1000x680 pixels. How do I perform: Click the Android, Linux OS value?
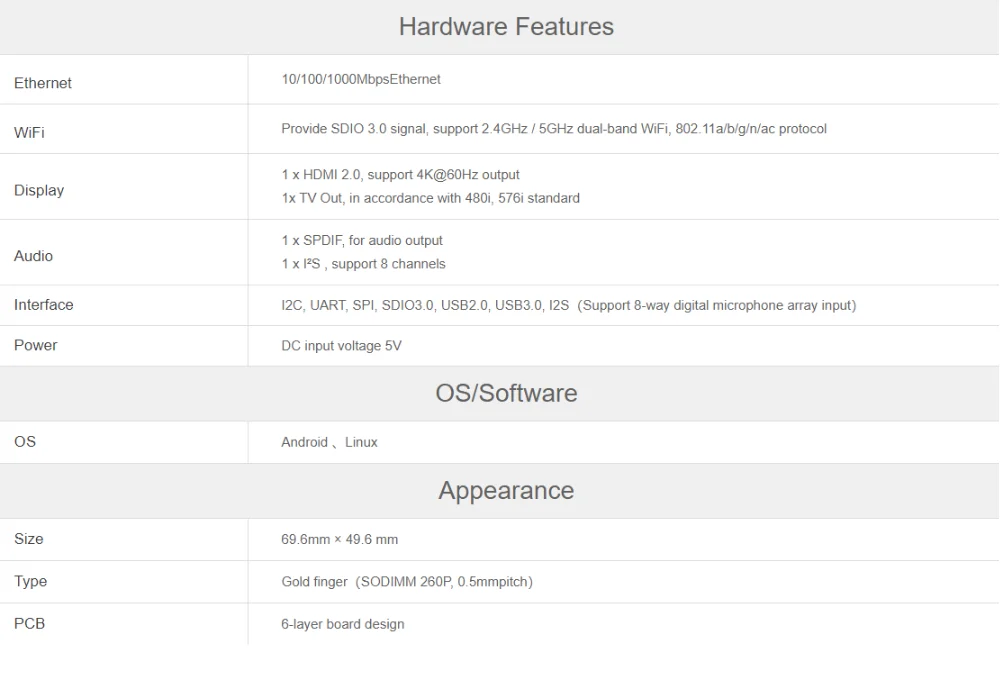point(329,442)
